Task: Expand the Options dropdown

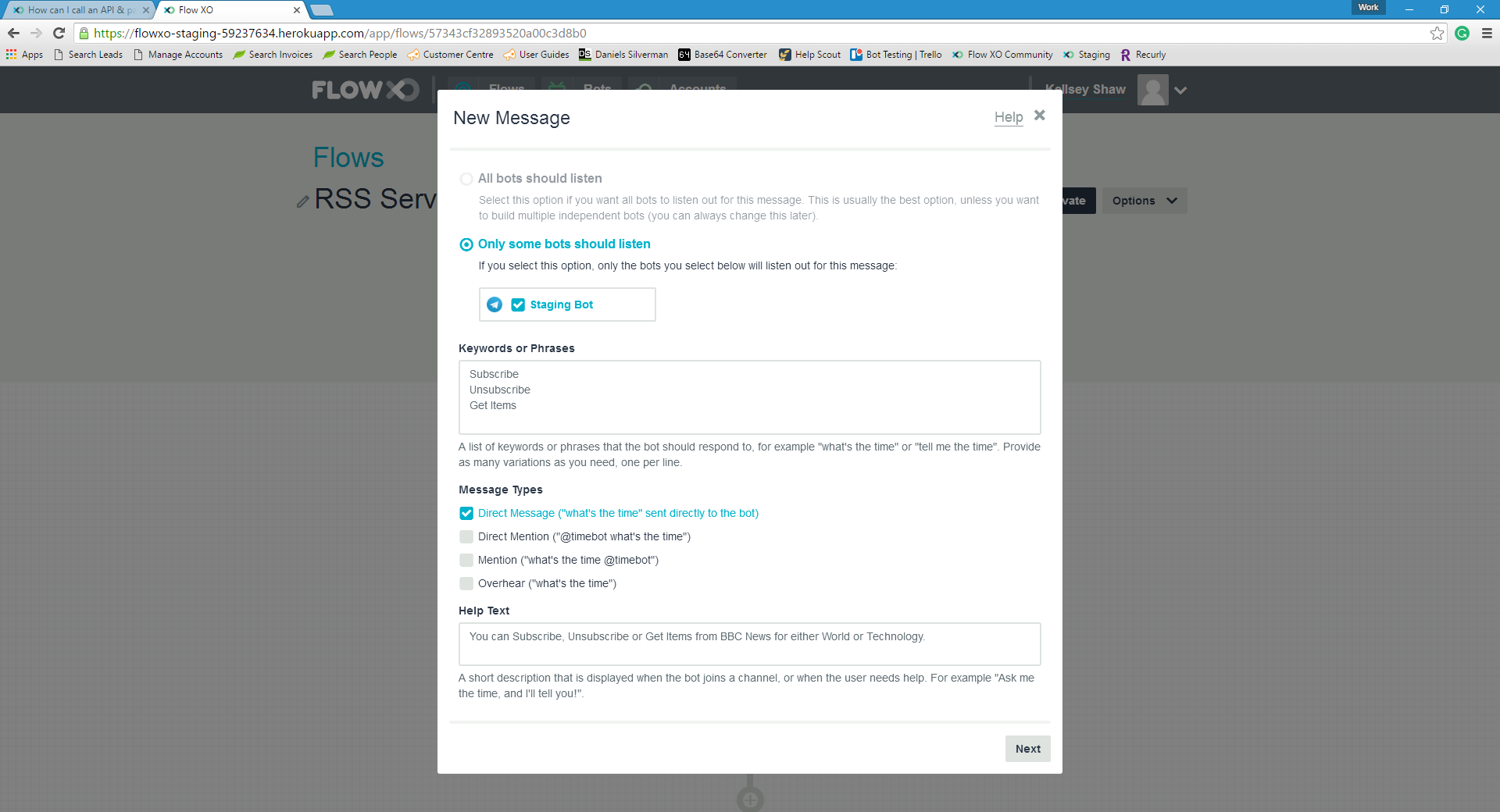Action: (x=1144, y=201)
